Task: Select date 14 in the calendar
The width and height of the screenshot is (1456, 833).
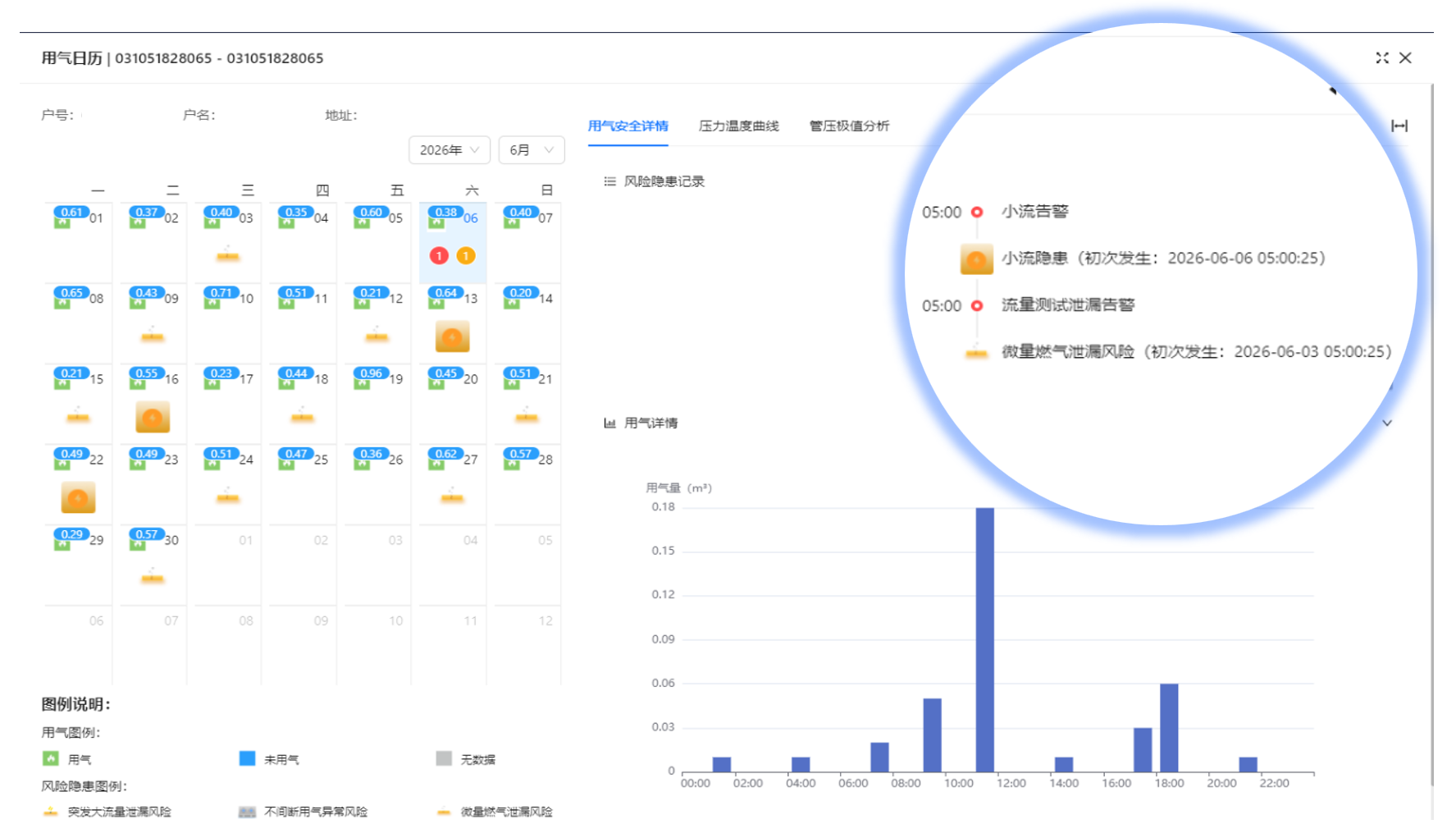Action: point(545,299)
